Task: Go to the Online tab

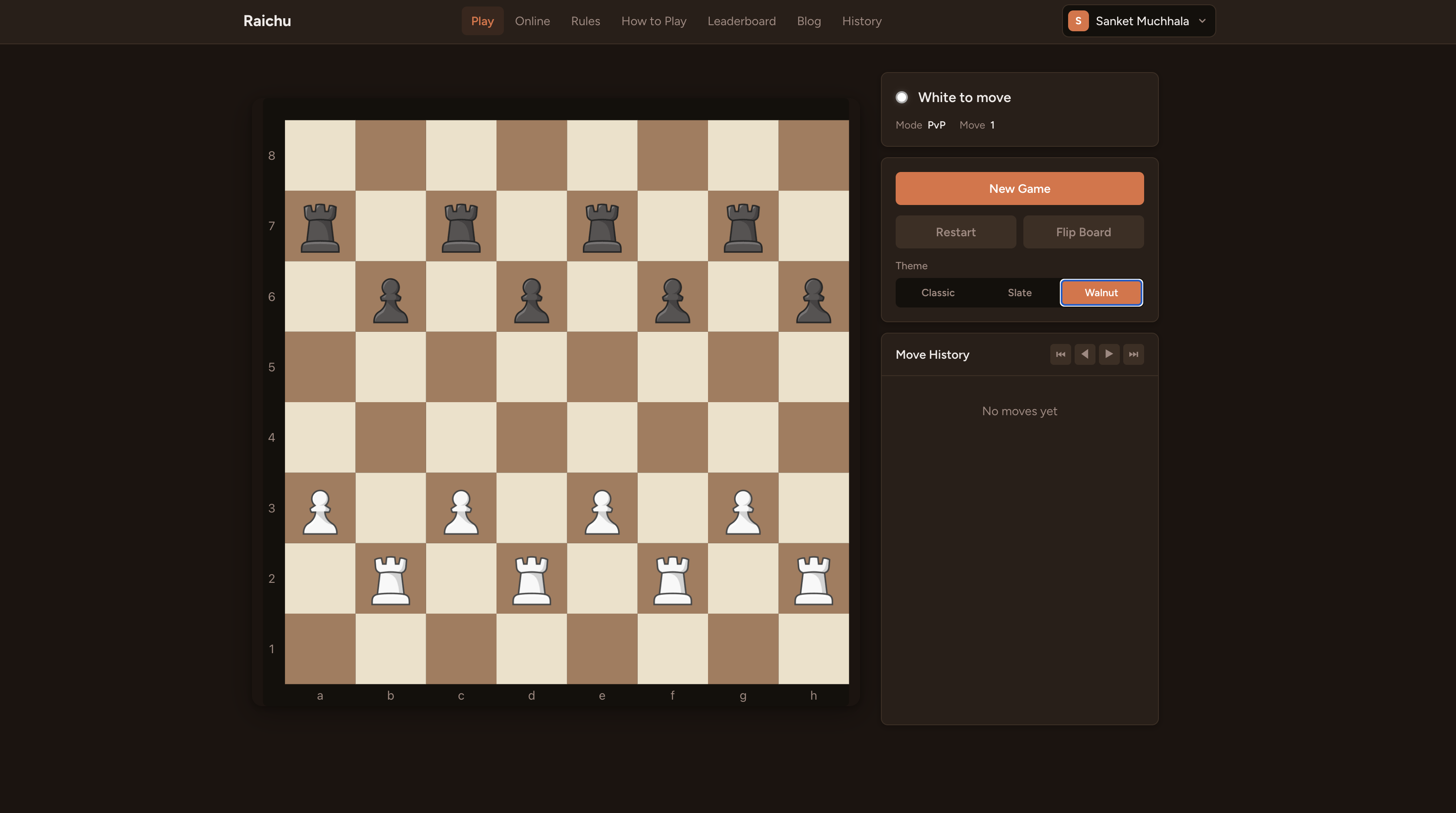Action: [x=532, y=21]
